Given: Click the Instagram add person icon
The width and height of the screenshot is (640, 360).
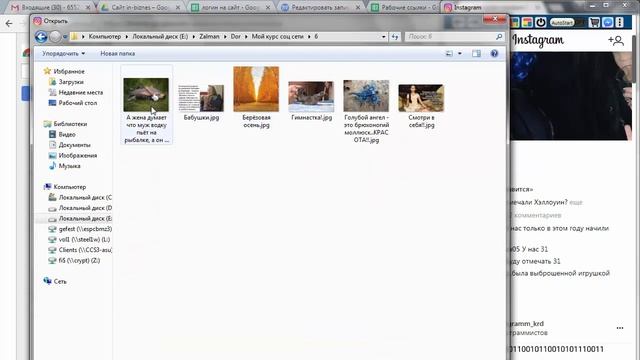Looking at the screenshot, I should pos(616,40).
